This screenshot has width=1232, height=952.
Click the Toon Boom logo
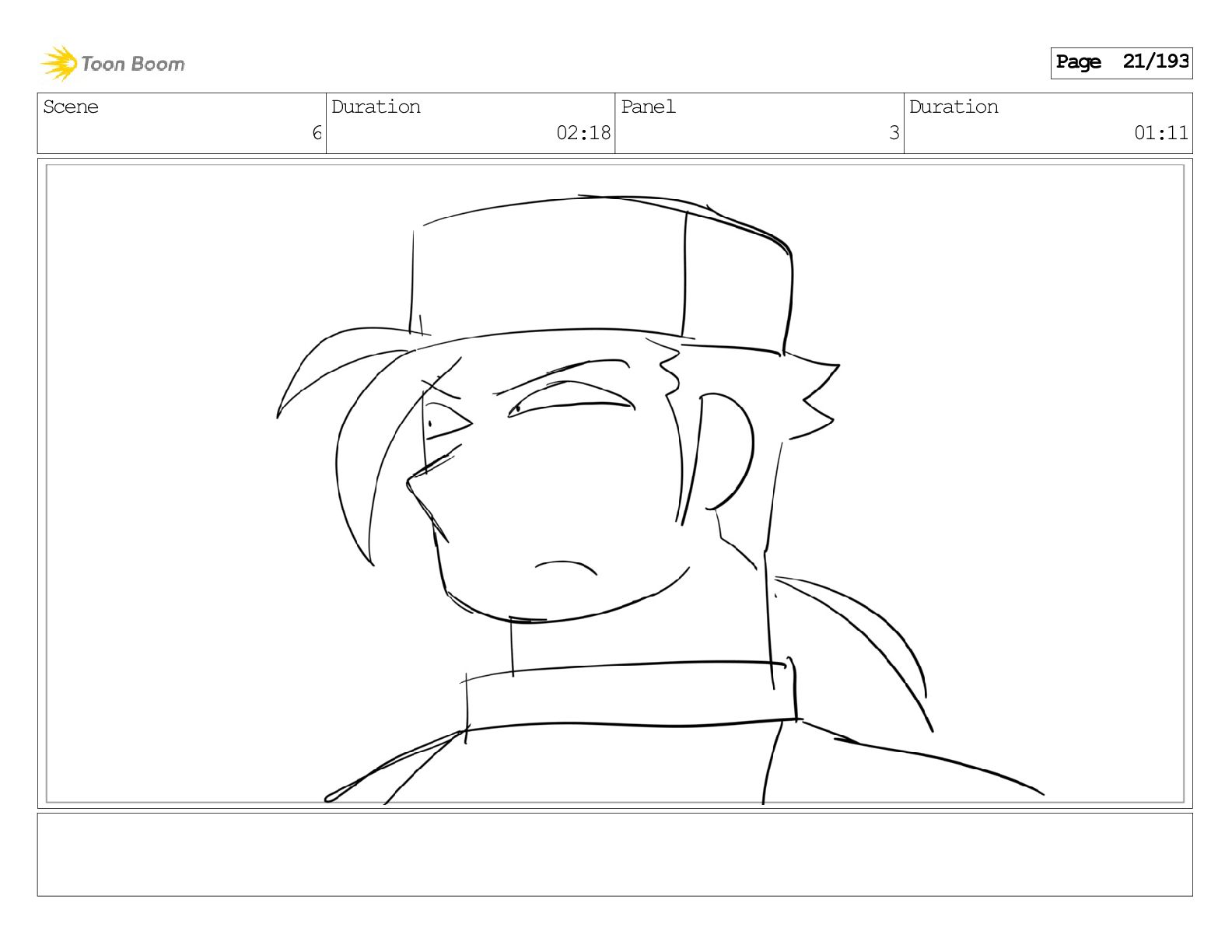tap(113, 63)
